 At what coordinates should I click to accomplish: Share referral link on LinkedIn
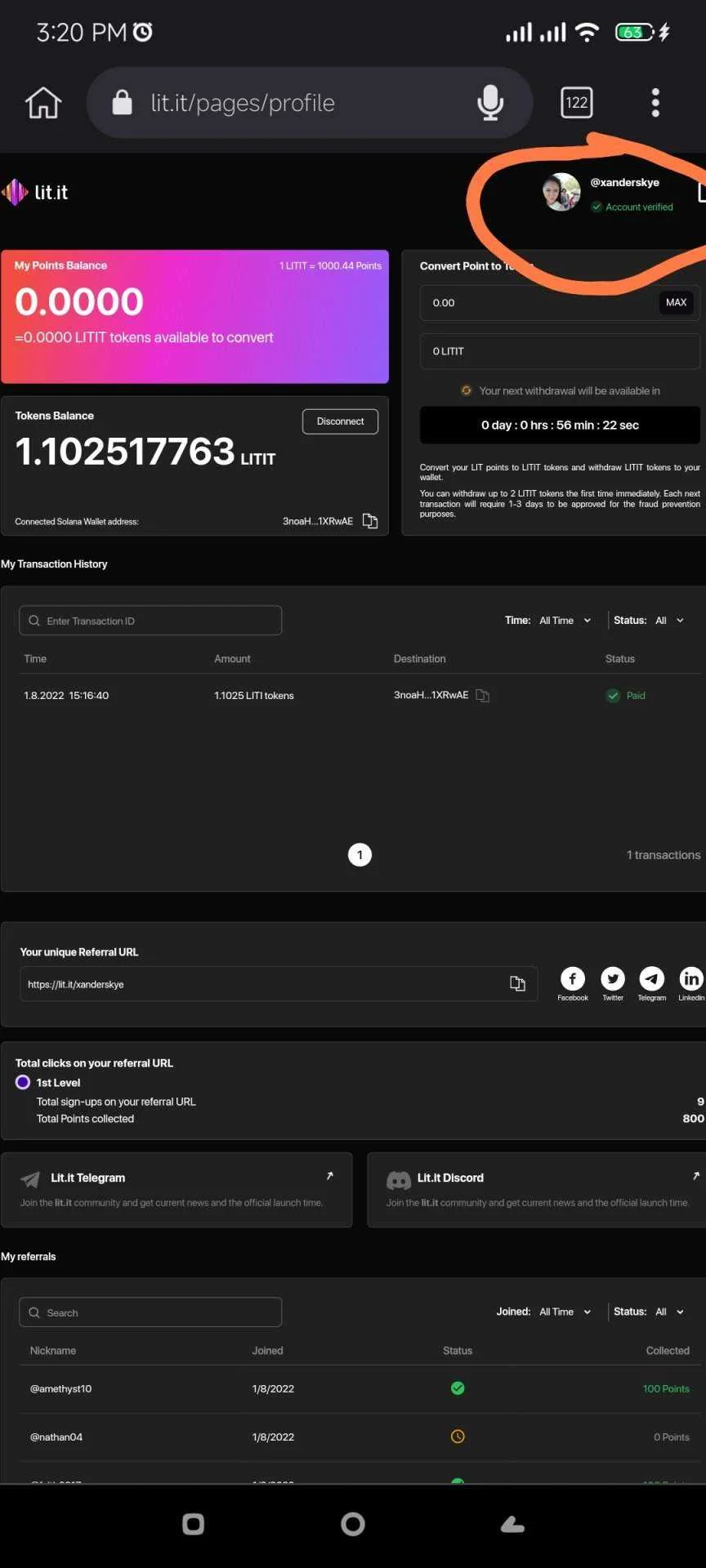[x=691, y=978]
